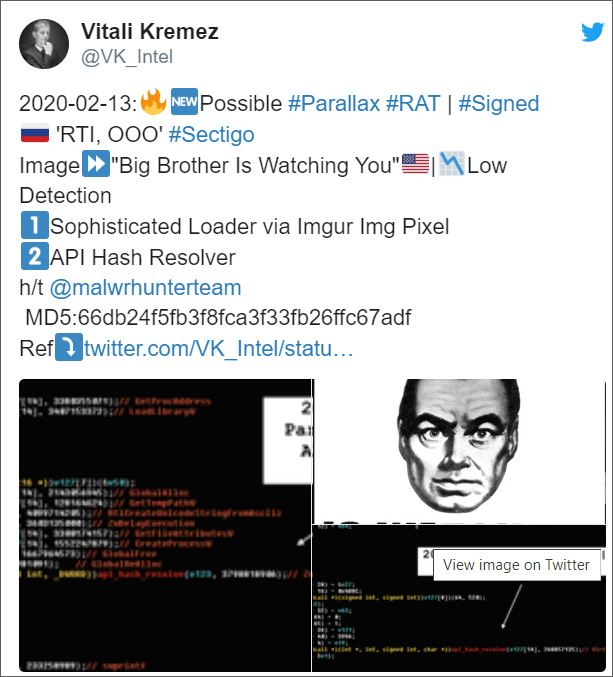The width and height of the screenshot is (613, 677).
Task: Click the Twitter bird logo
Action: (x=592, y=32)
